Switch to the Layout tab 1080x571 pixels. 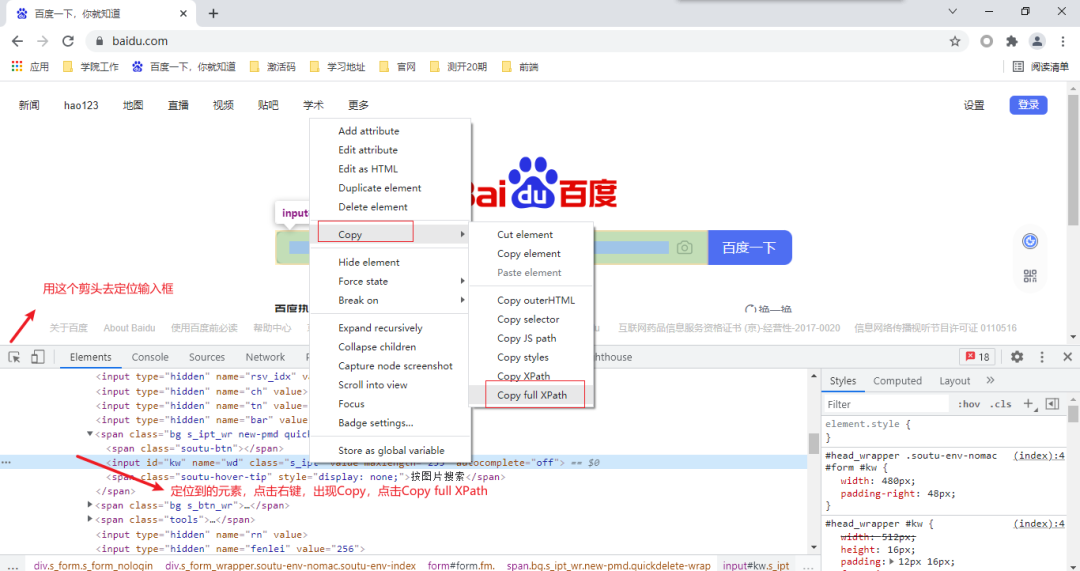pos(955,380)
